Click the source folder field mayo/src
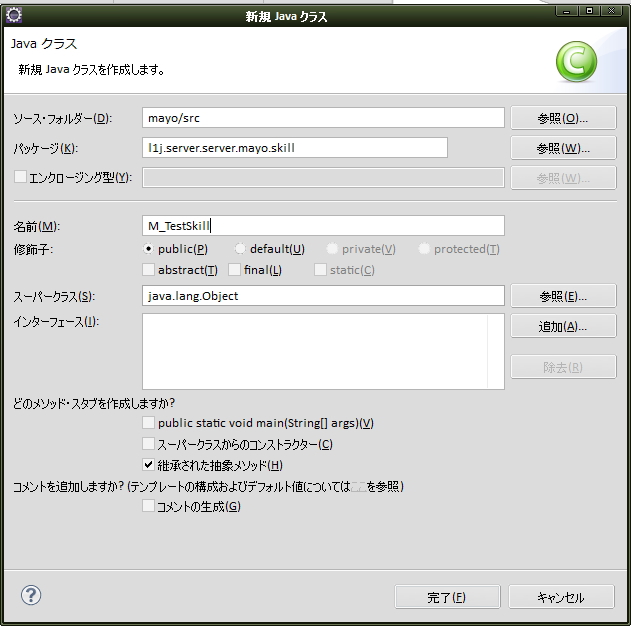The width and height of the screenshot is (631, 626). [323, 118]
